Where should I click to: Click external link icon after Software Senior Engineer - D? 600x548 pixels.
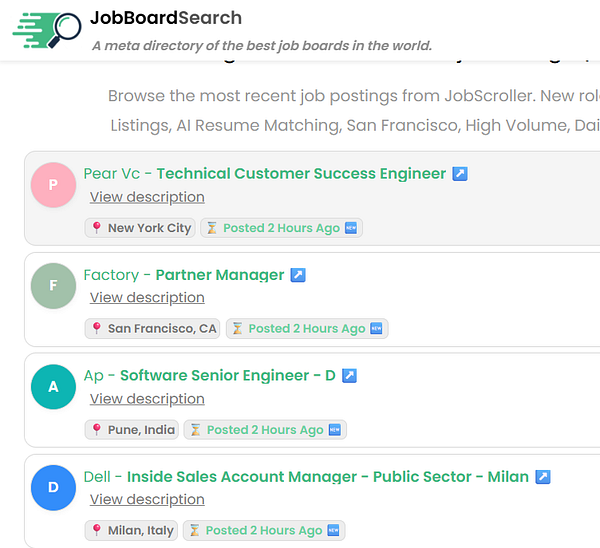[349, 376]
